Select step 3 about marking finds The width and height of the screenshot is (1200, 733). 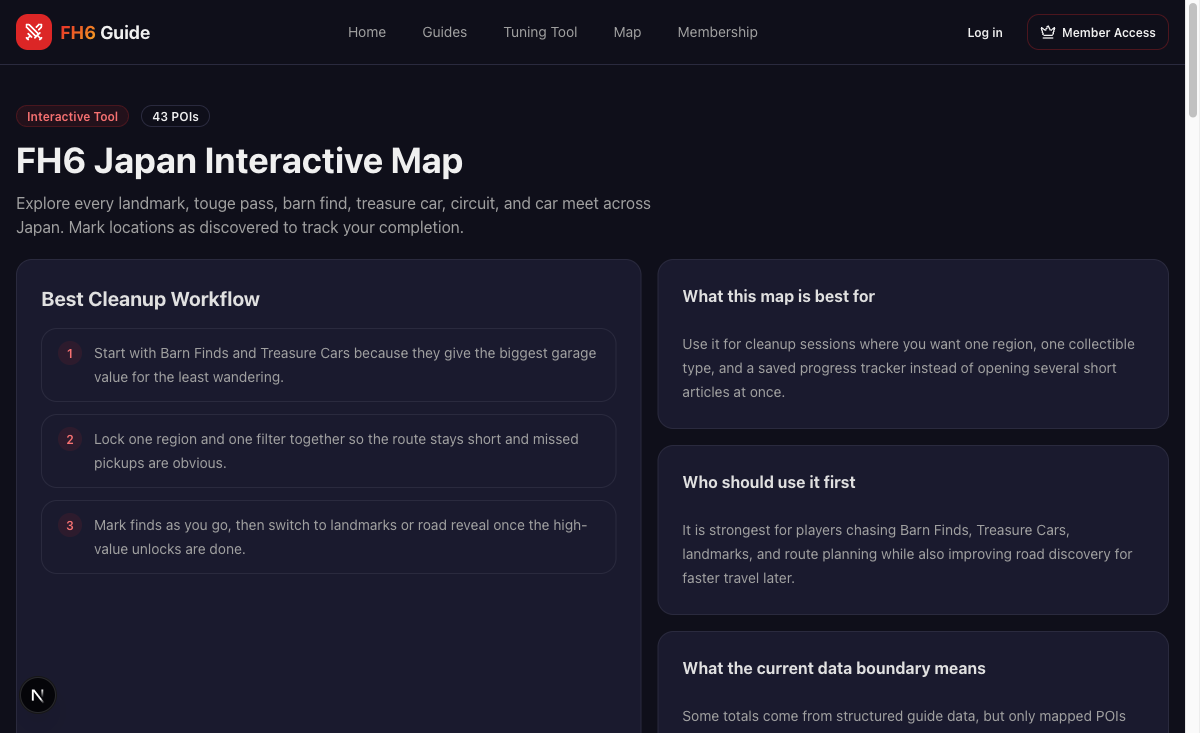pyautogui.click(x=328, y=537)
